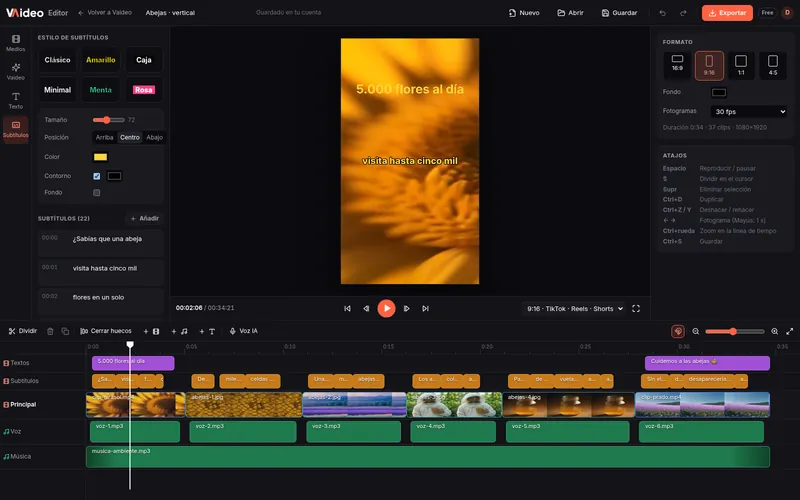Open the Fotogramas 30 fps dropdown

(748, 111)
